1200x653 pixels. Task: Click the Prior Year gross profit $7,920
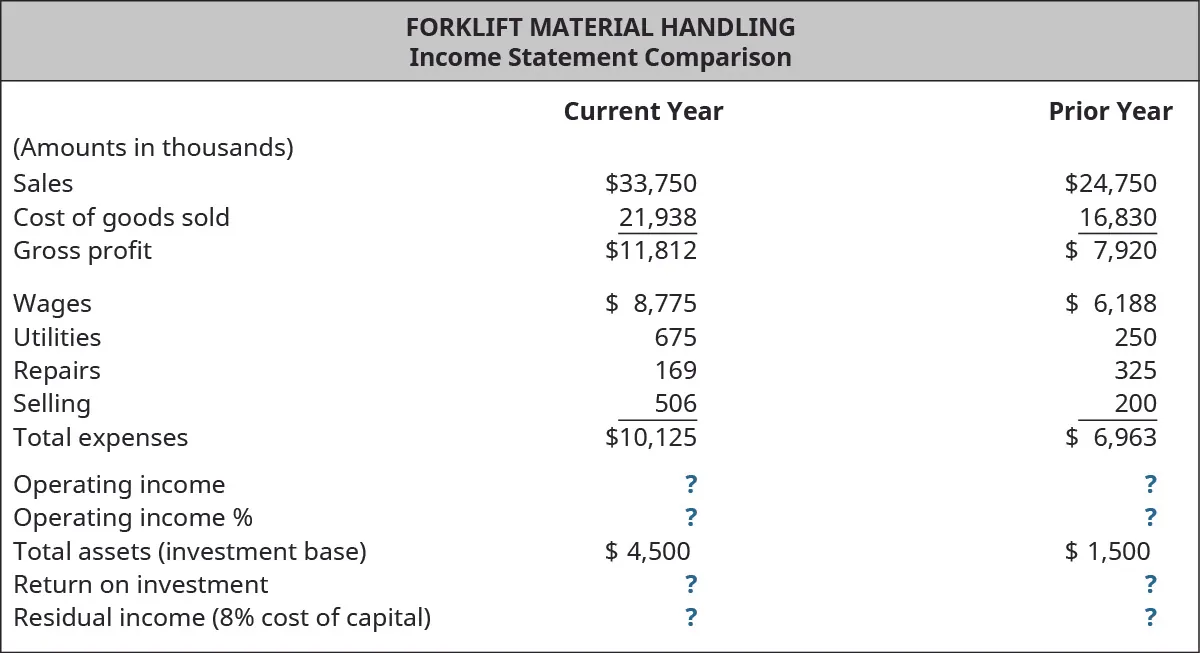point(1110,250)
